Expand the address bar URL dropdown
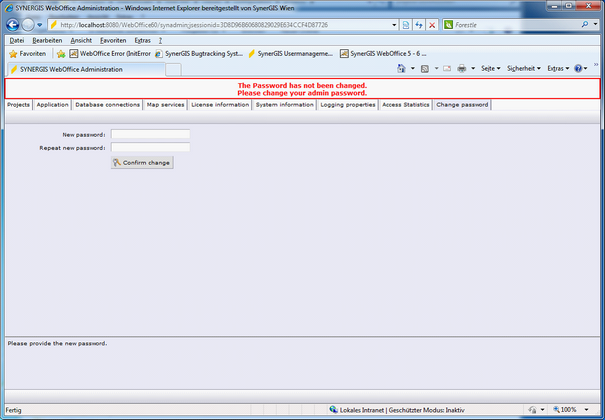The width and height of the screenshot is (605, 420). click(x=394, y=25)
